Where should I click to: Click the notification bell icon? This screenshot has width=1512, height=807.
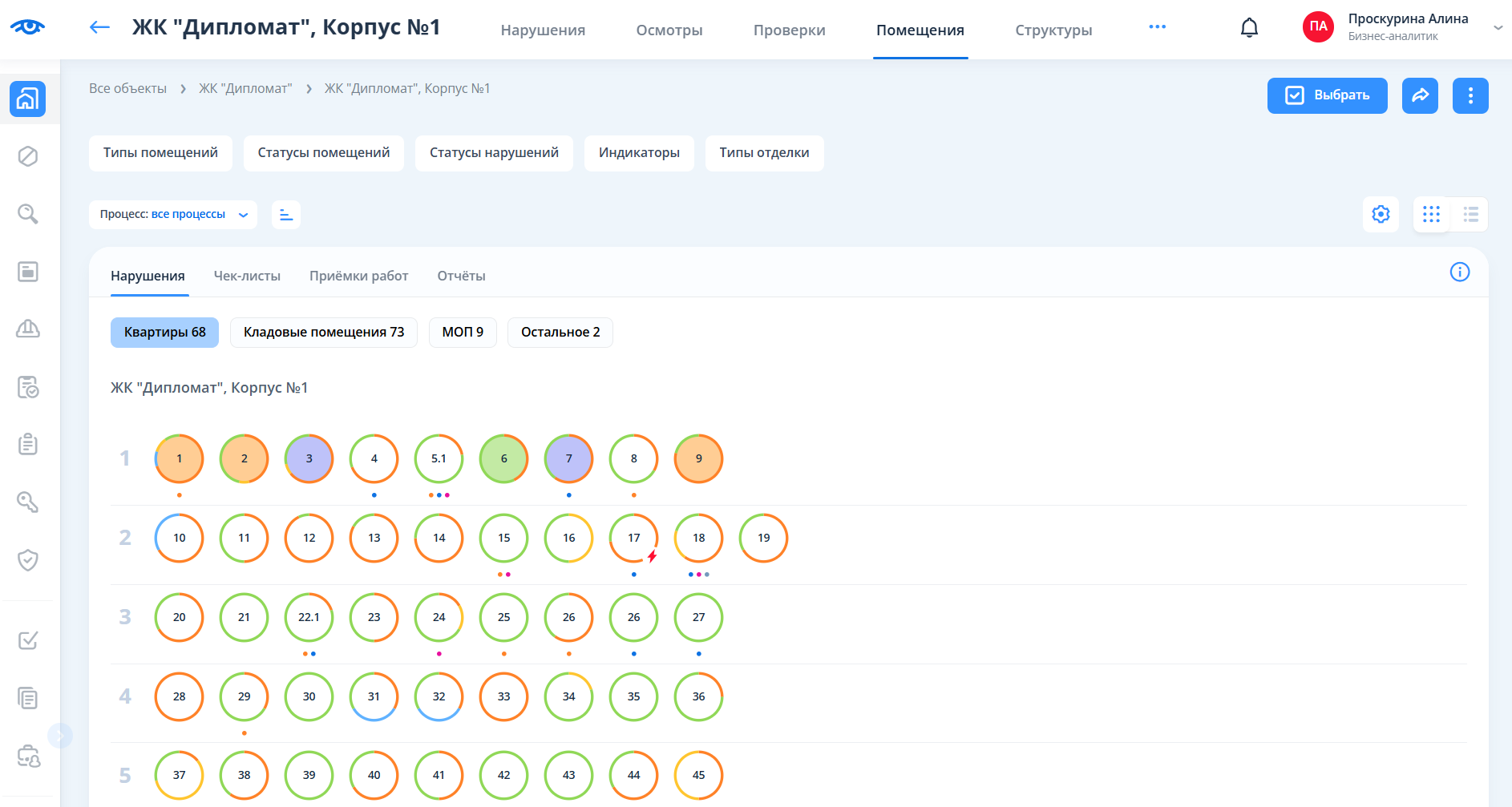point(1249,28)
